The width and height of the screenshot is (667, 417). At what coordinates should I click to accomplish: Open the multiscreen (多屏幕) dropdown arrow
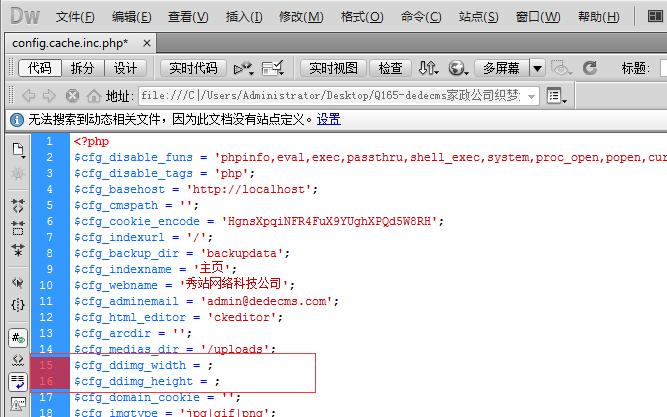click(537, 68)
